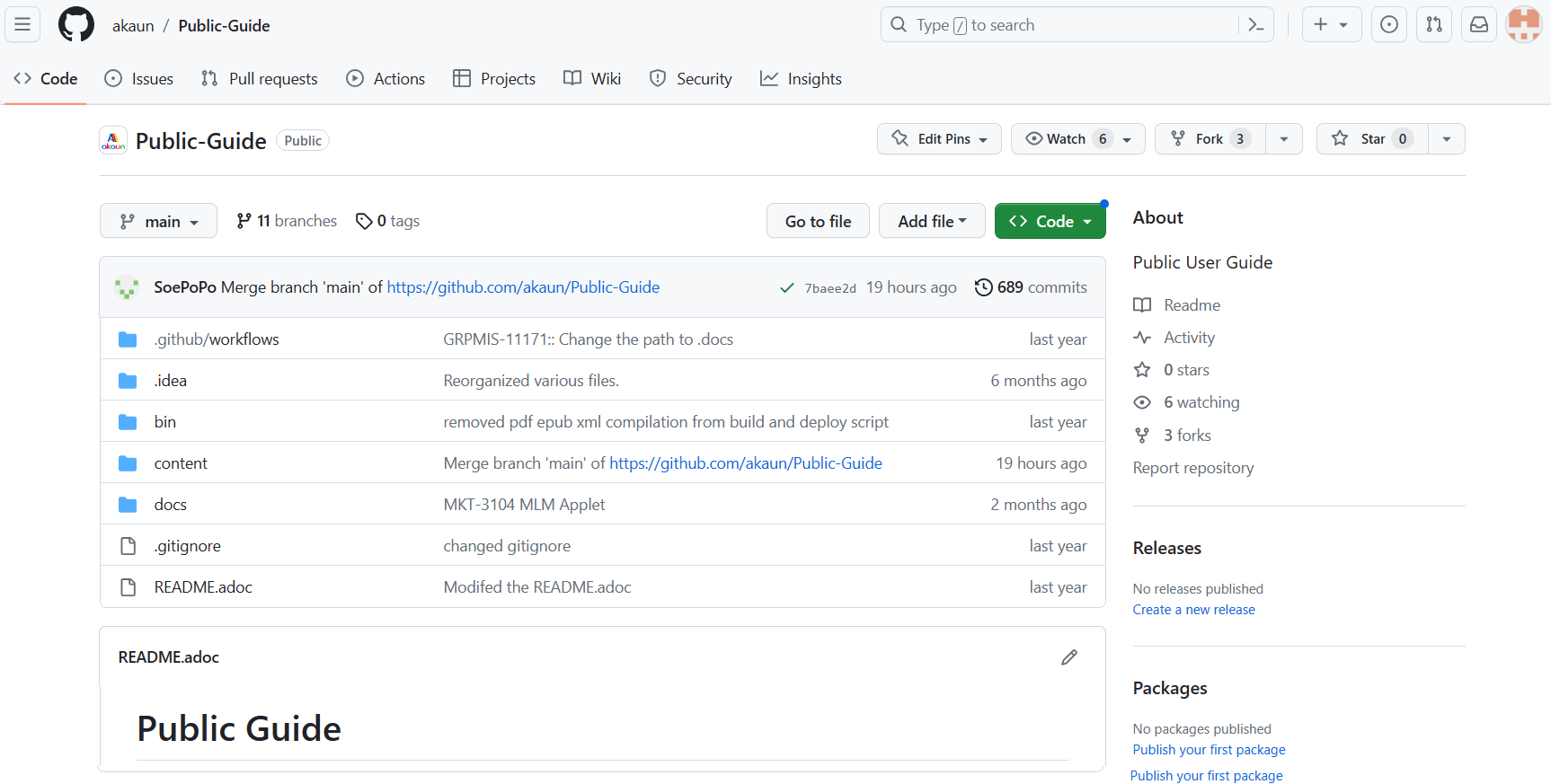Open the Fork options dropdown arrow
Viewport: 1551px width, 784px height.
point(1284,139)
